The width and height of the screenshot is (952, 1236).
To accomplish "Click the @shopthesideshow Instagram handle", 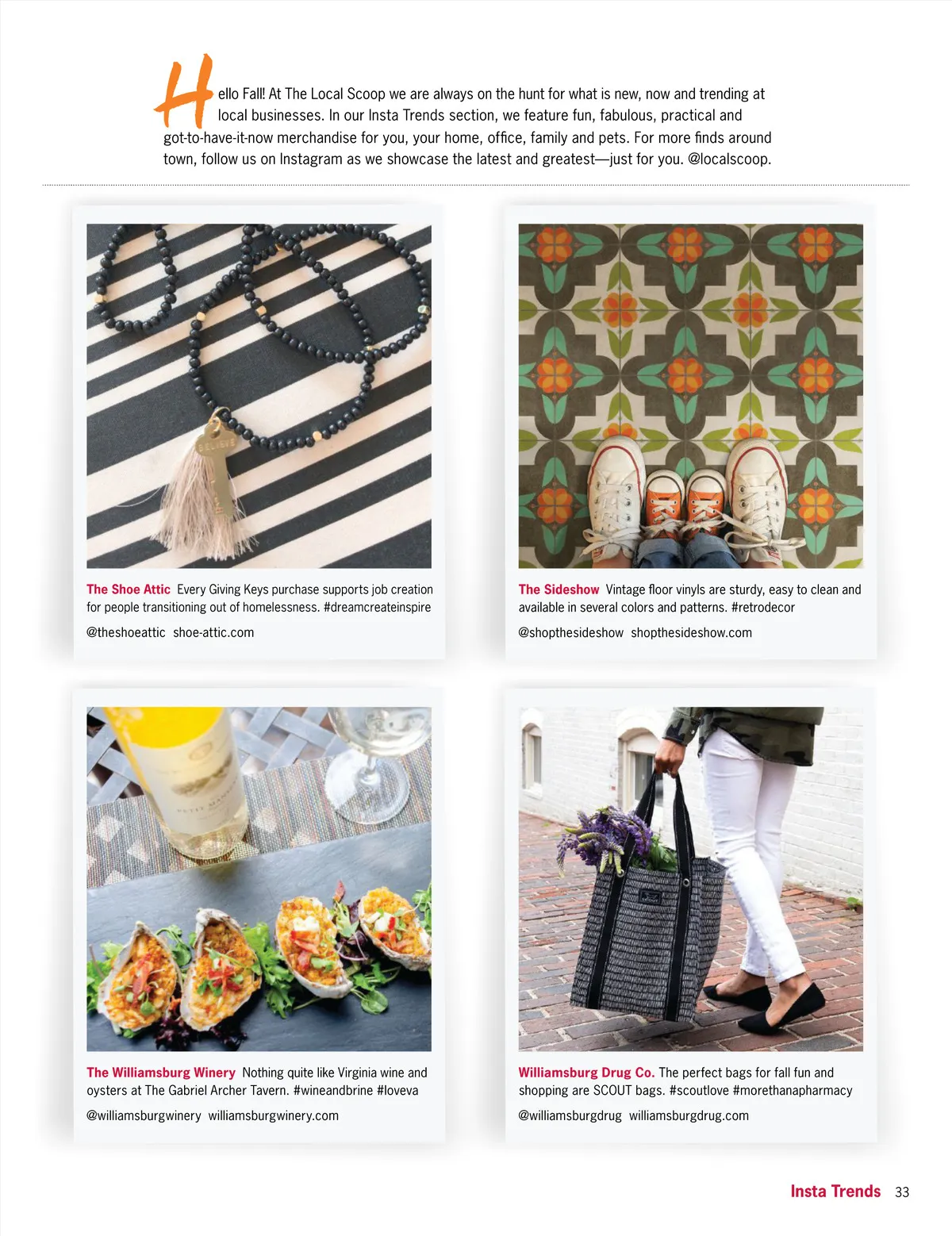I will 571,633.
